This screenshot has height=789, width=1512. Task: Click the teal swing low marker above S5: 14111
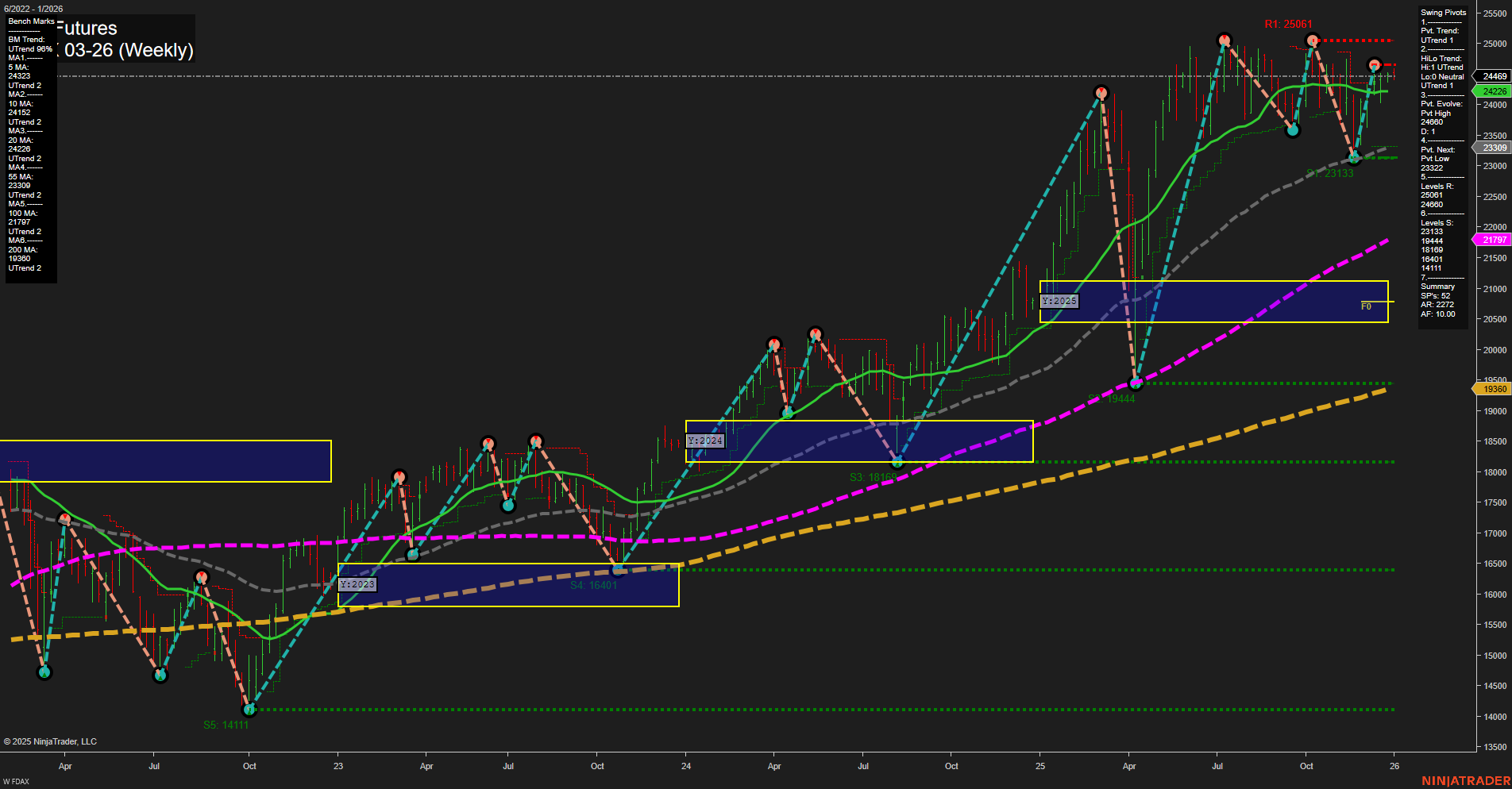[x=249, y=710]
